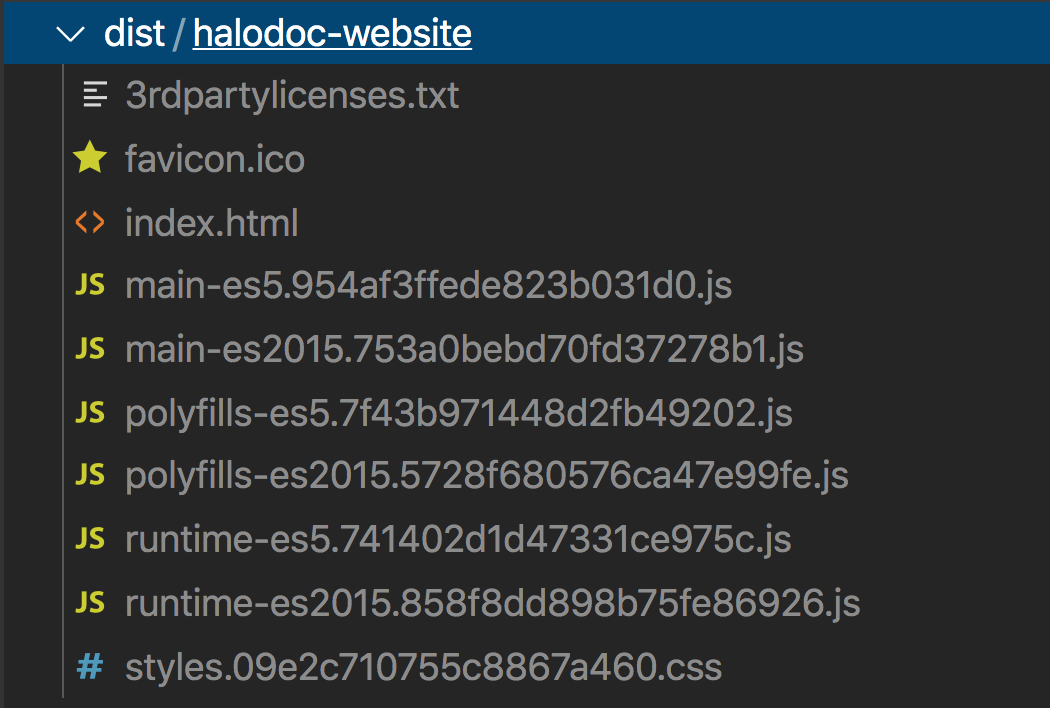
Task: Open index.html file
Action: tap(212, 222)
